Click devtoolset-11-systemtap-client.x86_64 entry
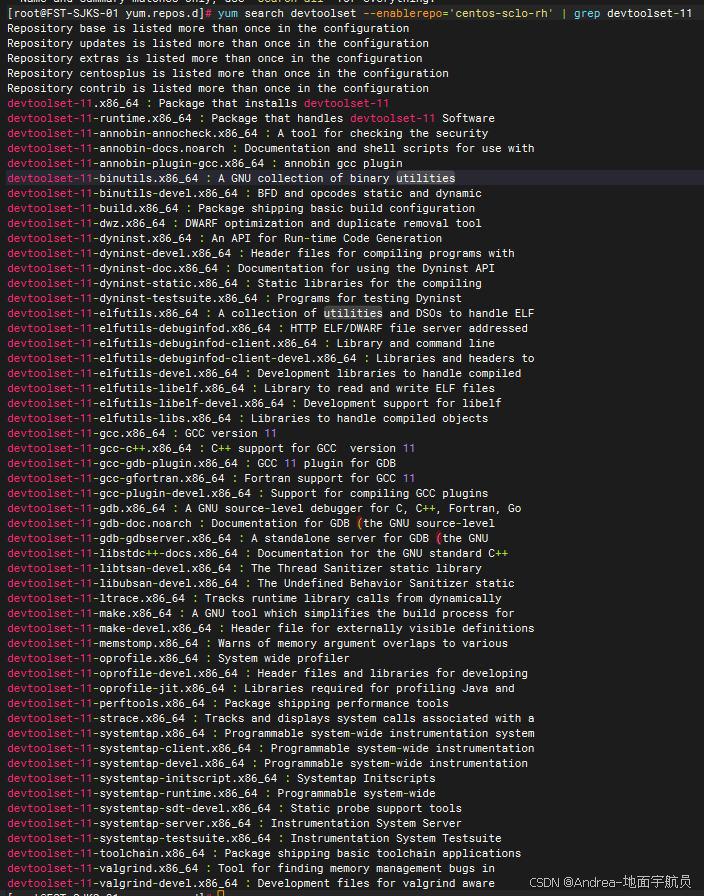The width and height of the screenshot is (704, 896). pyautogui.click(x=270, y=748)
